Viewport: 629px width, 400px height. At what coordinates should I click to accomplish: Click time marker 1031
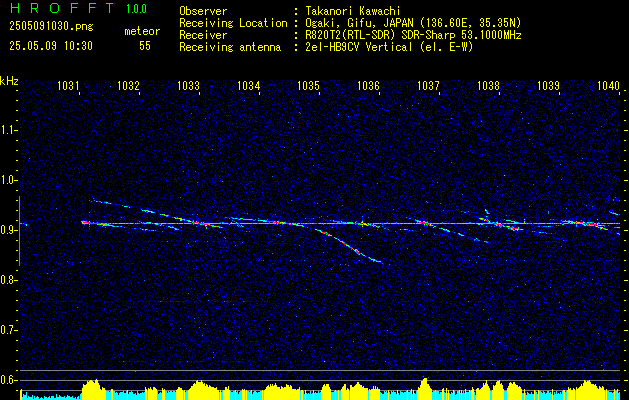68,85
